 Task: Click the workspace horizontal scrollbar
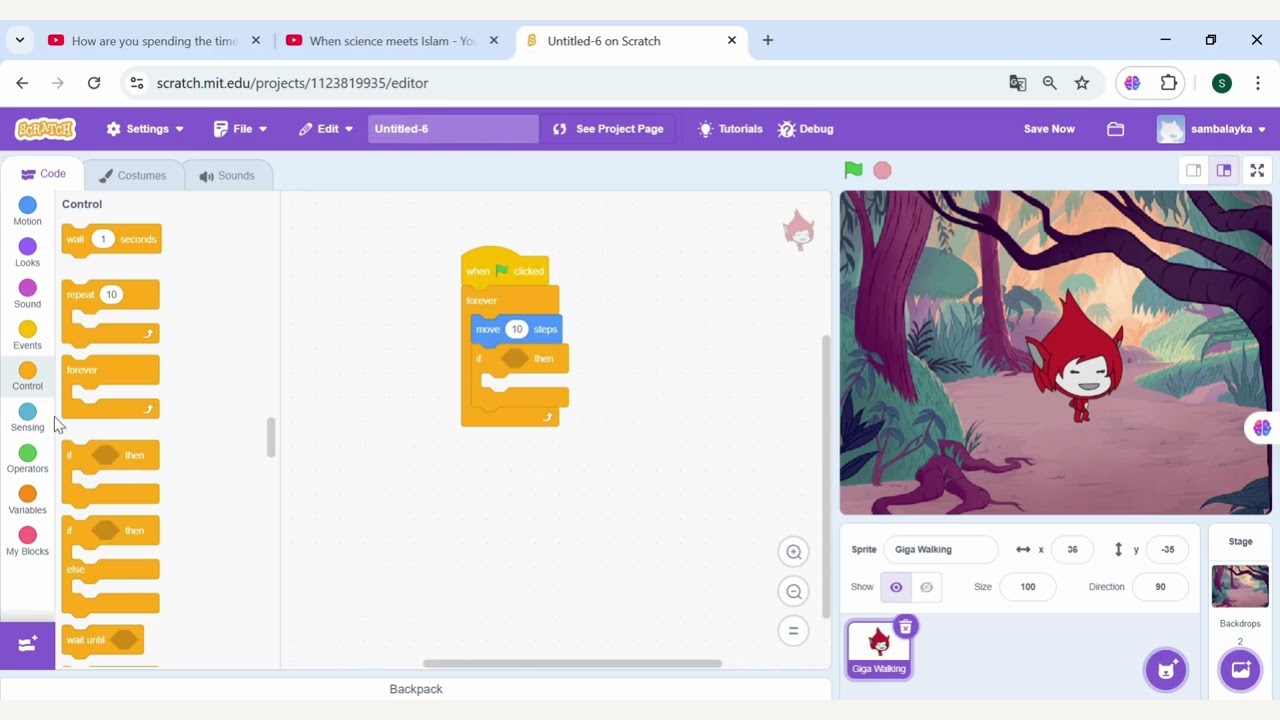(x=572, y=663)
